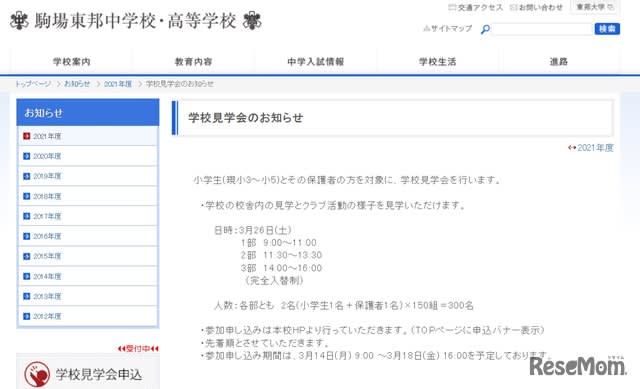Click the 日時:3月26日(土) text
This screenshot has height=389, width=640.
tap(253, 230)
